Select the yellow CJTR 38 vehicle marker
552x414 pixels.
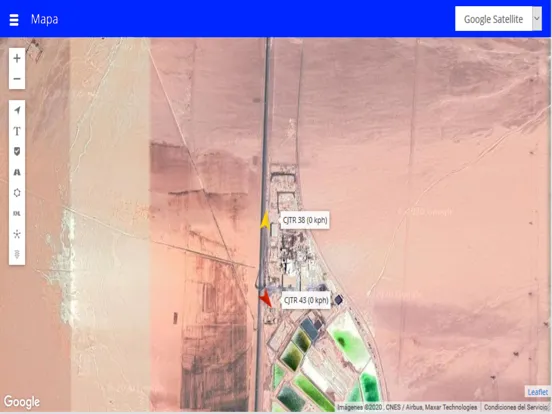265,220
